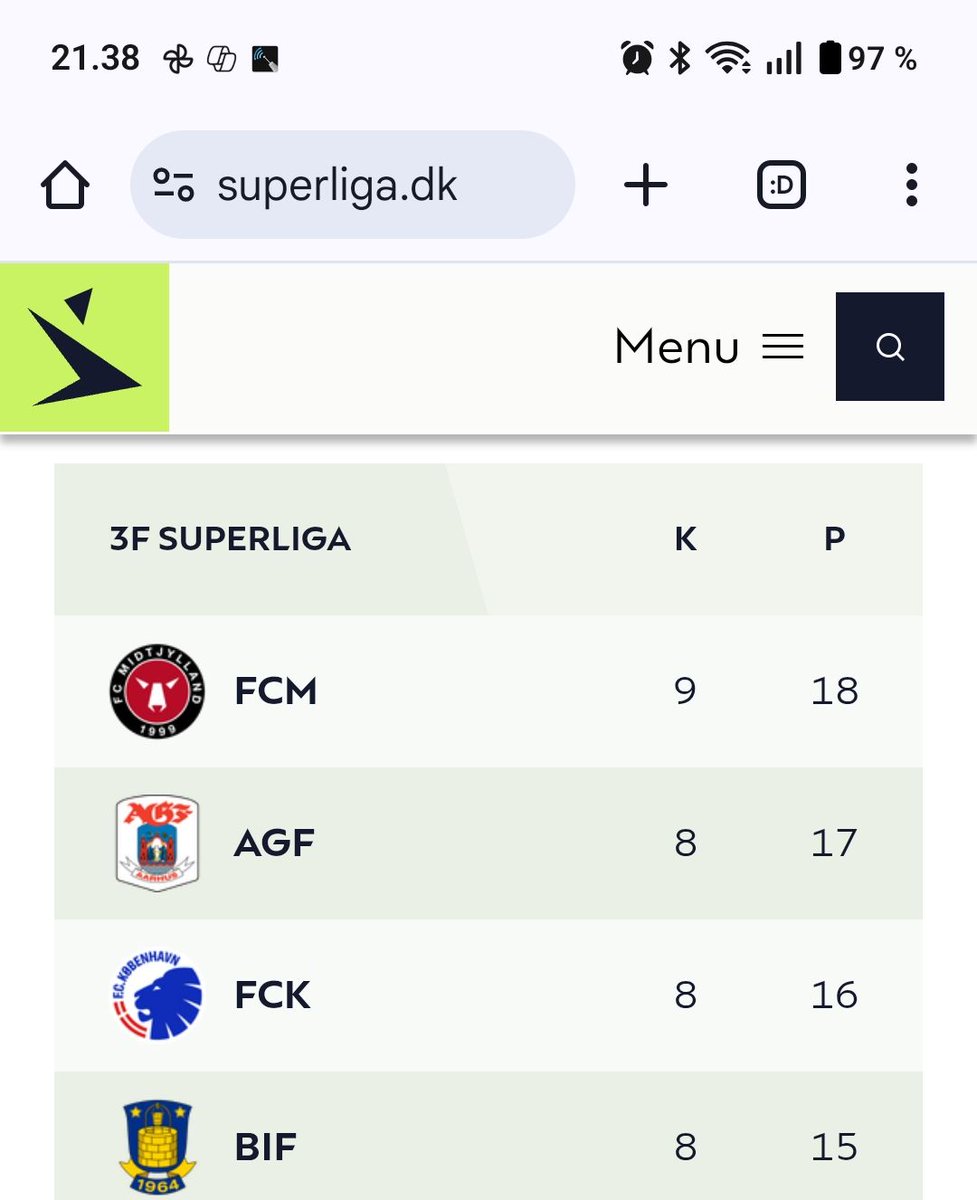977x1200 pixels.
Task: Click FC Midtjylland club crest
Action: point(157,691)
